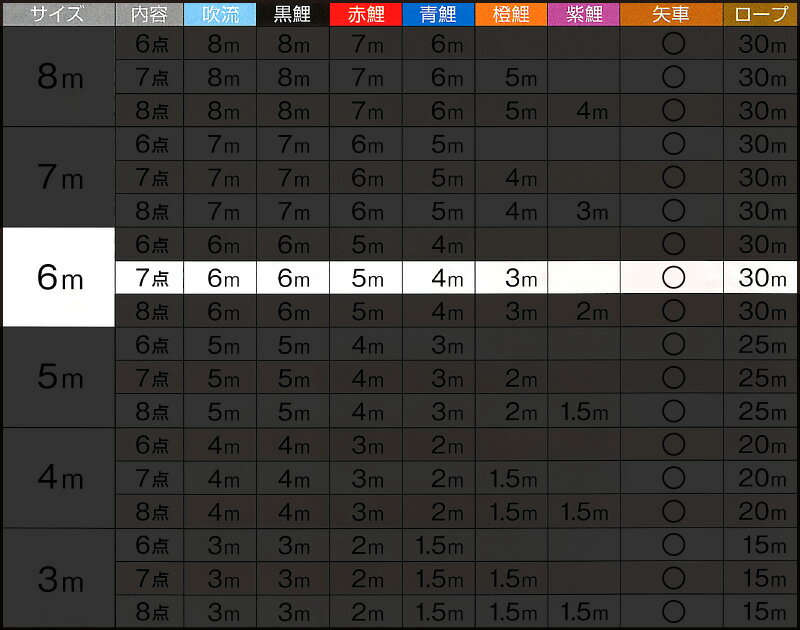Select the ロープ column header
This screenshot has height=630, width=800.
coord(761,14)
